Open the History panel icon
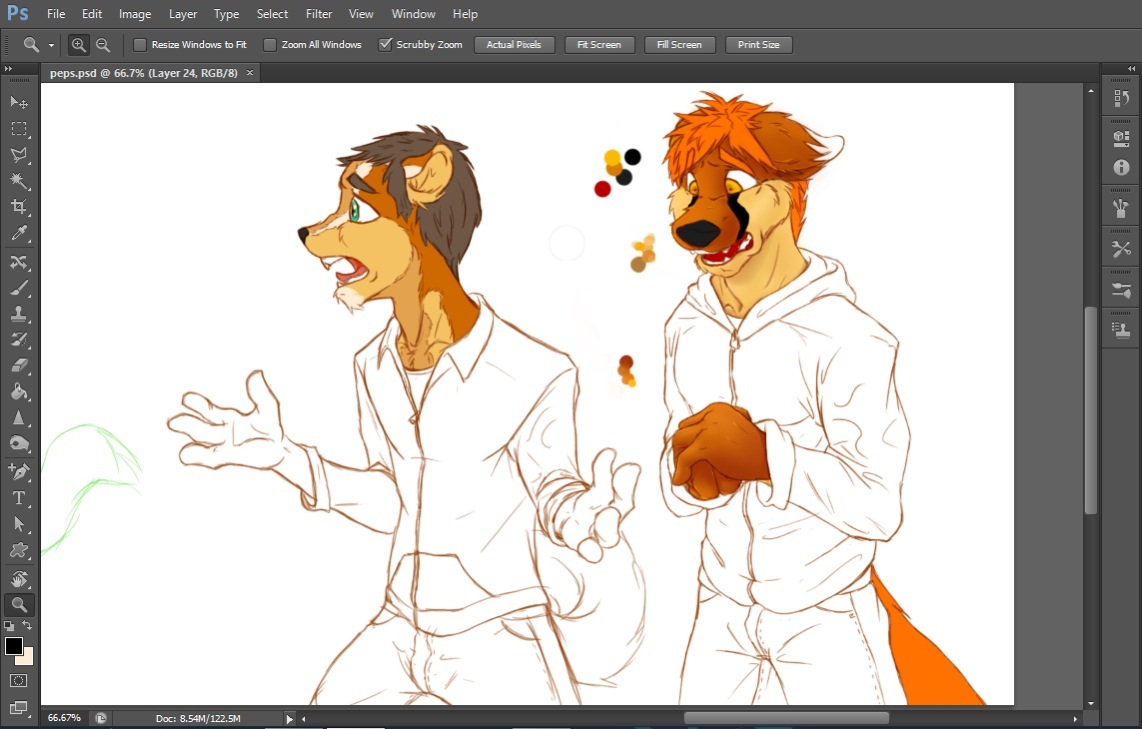 point(1121,98)
